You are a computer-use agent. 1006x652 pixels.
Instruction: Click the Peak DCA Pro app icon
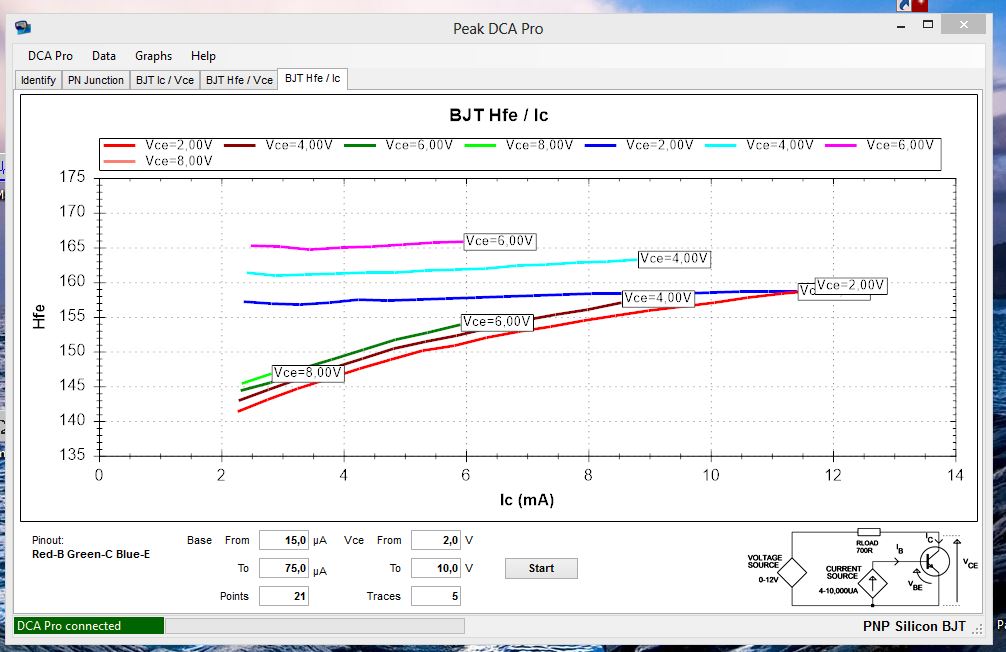(22, 28)
